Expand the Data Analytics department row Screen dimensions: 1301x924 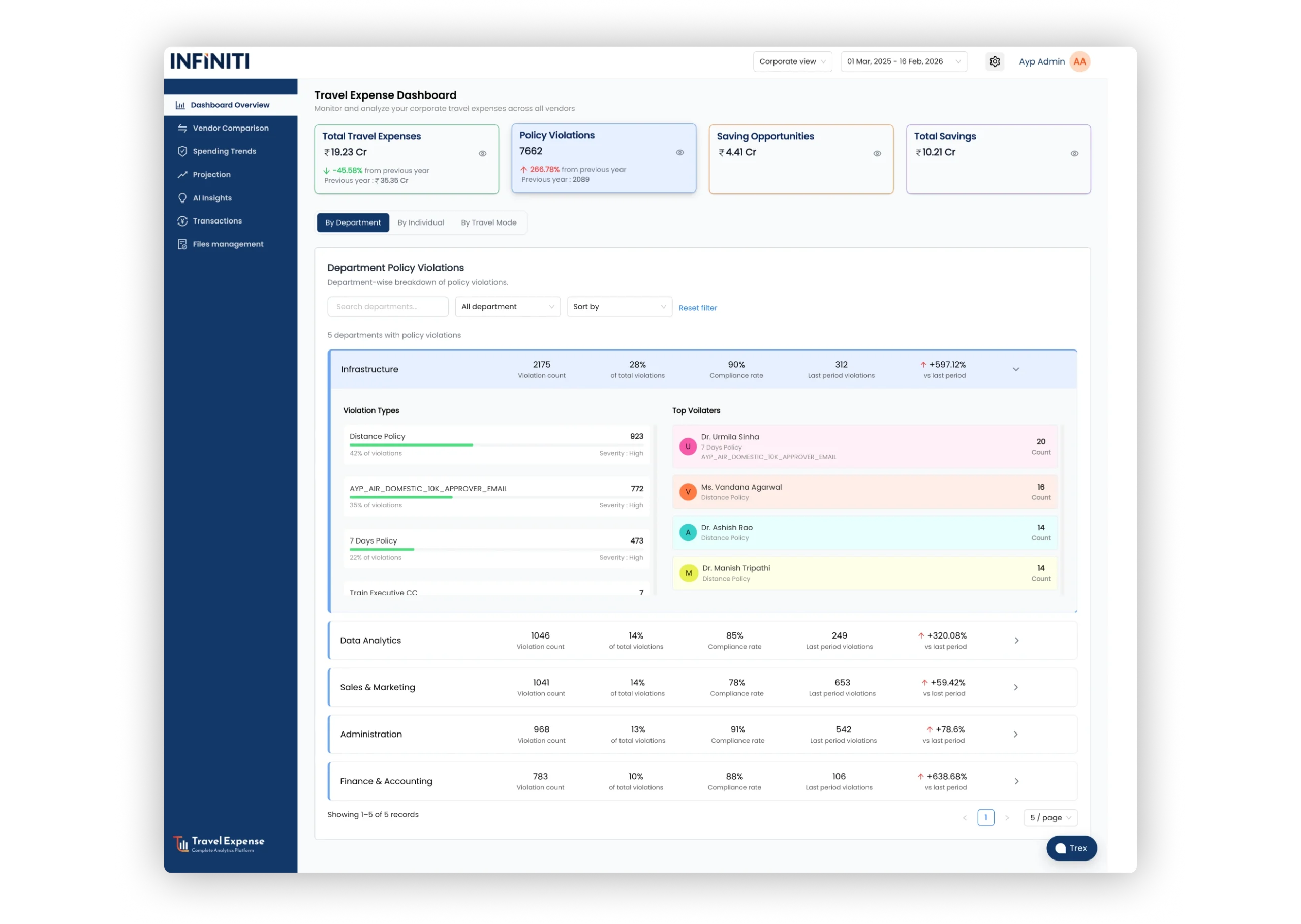tap(1016, 641)
